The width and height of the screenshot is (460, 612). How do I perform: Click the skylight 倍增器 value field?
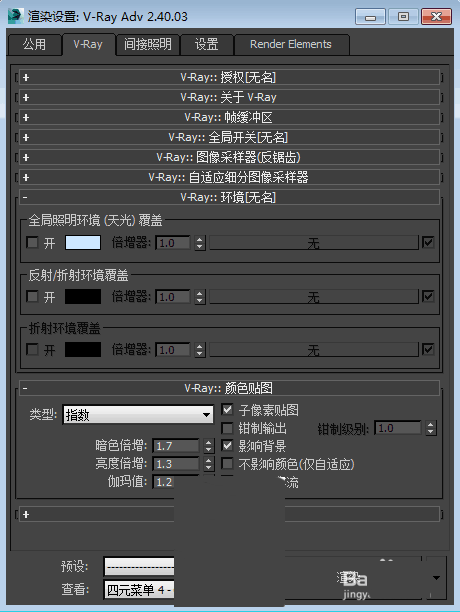(x=173, y=243)
